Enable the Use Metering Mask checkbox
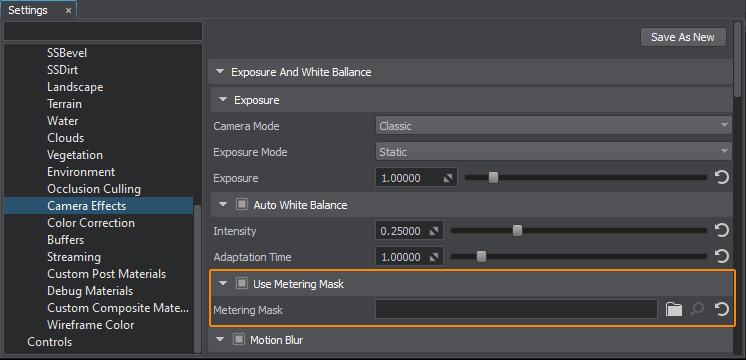This screenshot has width=746, height=360. (x=242, y=283)
